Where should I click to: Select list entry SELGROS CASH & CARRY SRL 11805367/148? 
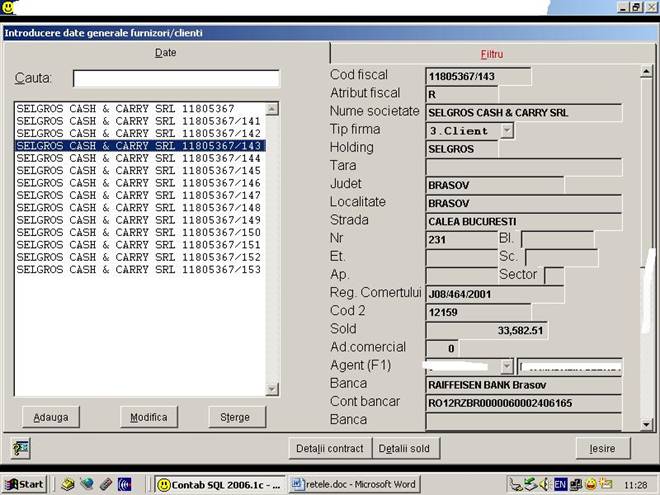139,208
